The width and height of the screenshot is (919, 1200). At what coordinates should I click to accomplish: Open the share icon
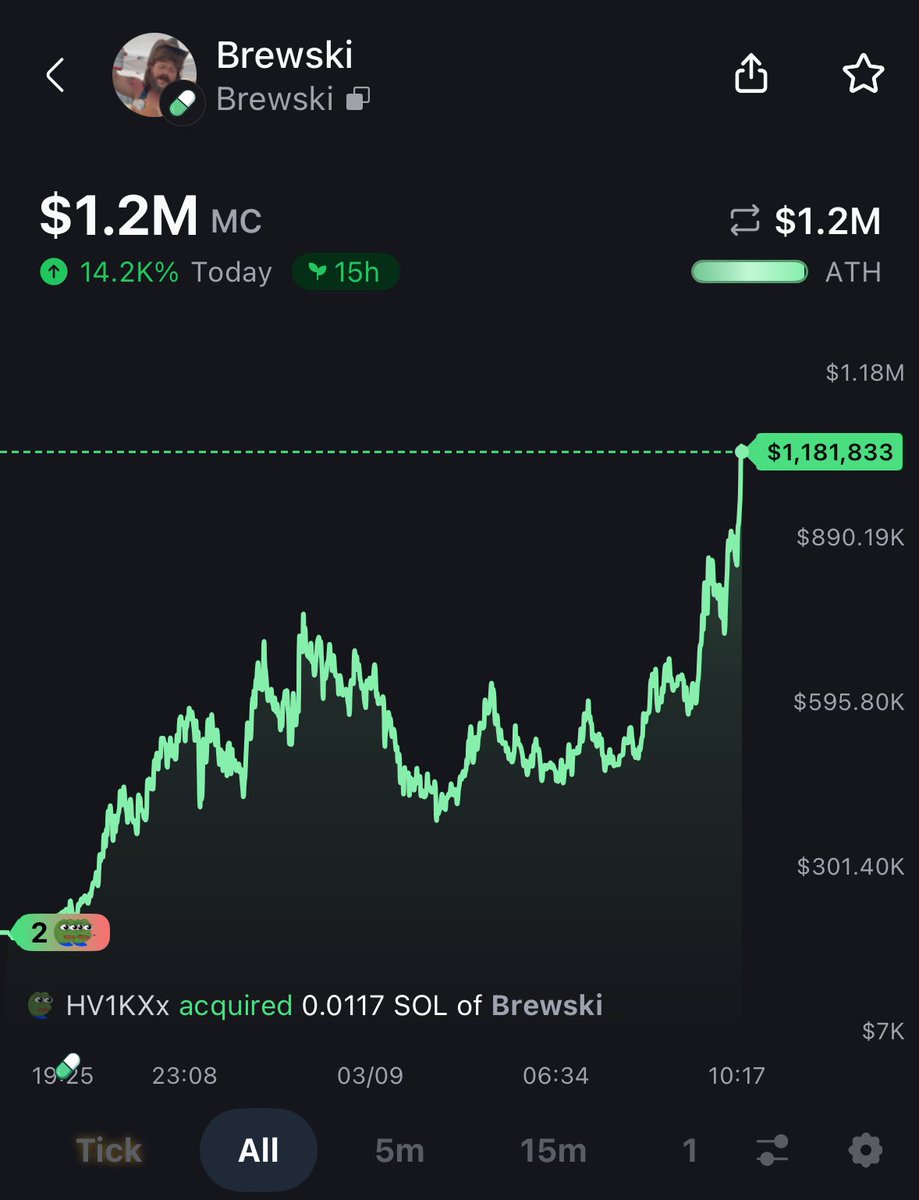[x=751, y=73]
